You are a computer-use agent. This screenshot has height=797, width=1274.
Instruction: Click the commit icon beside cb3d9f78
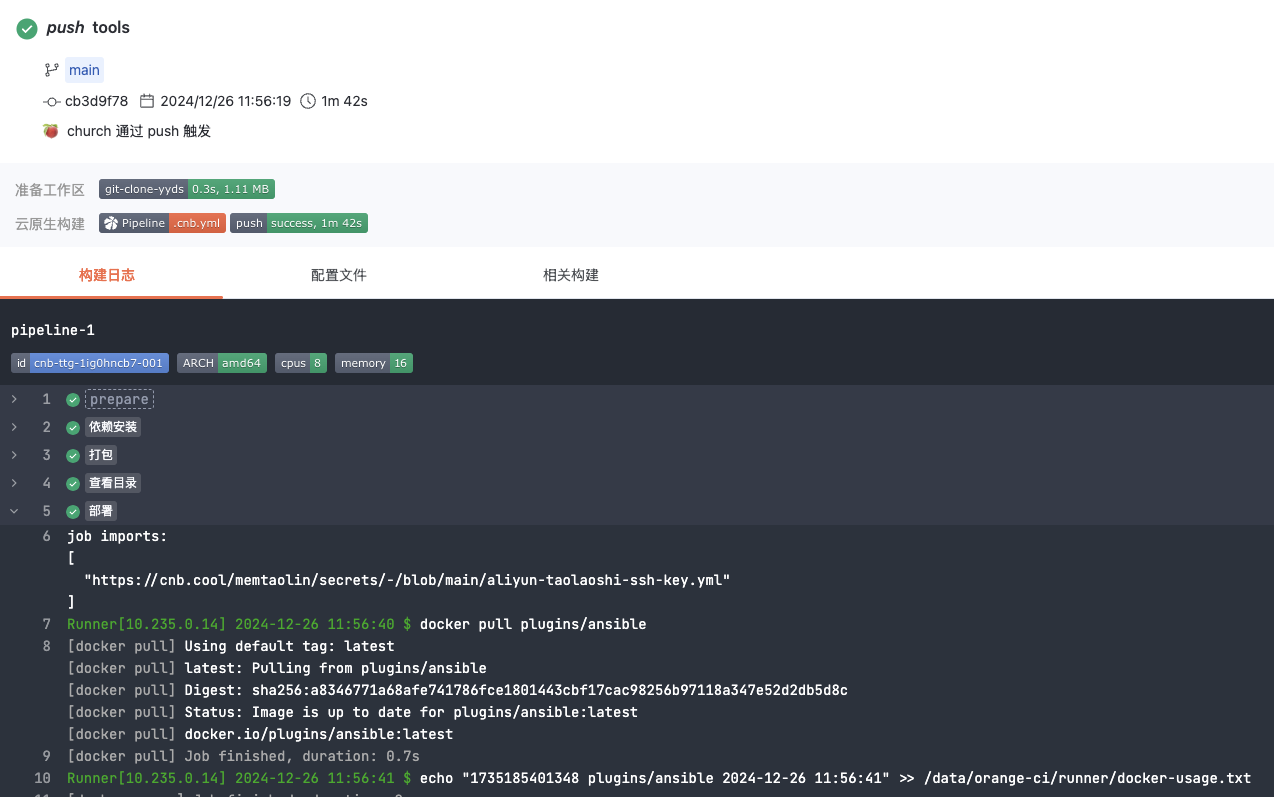52,101
